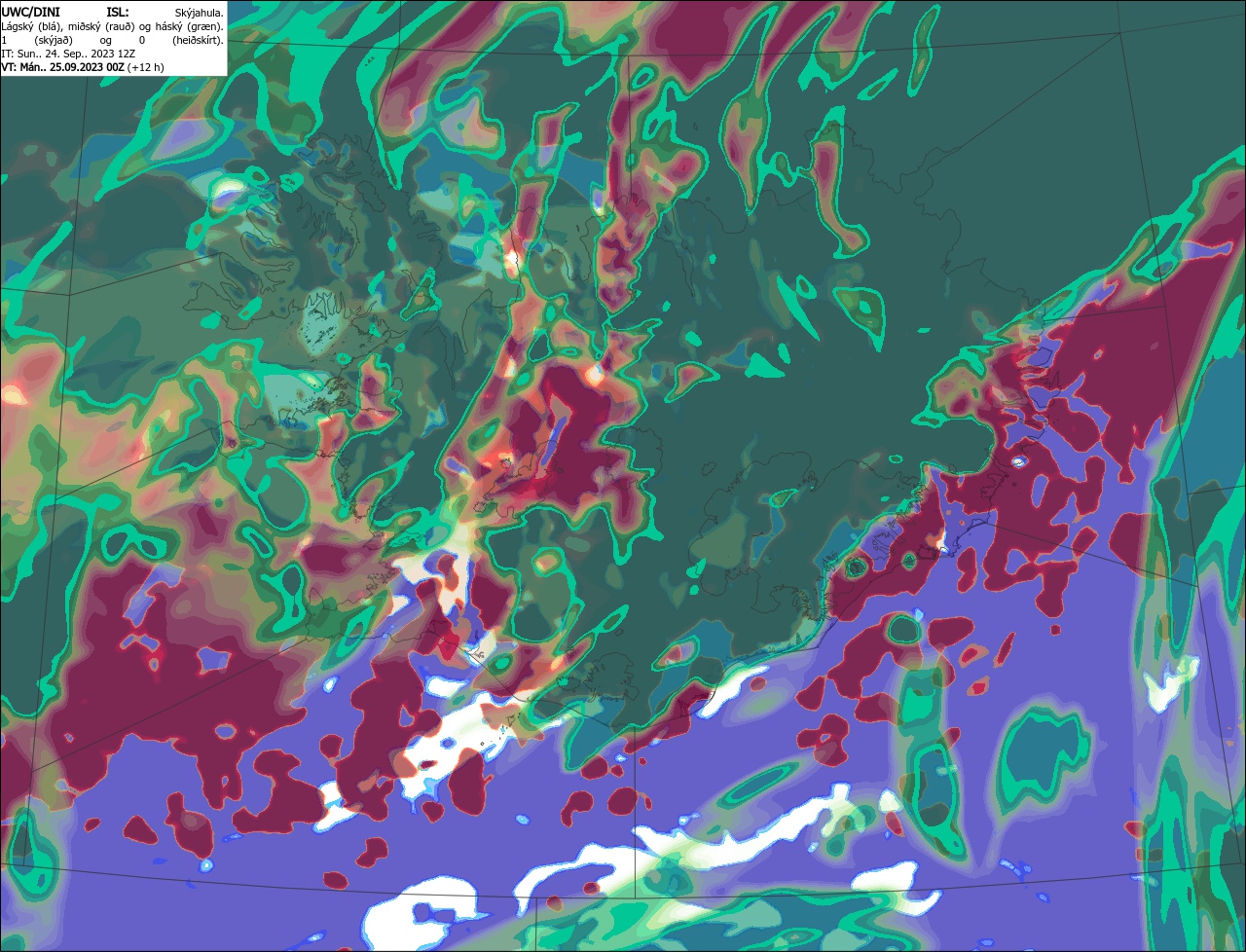Click the "VT: Mán.. 25.09.2023 00Z" valid time
Image resolution: width=1246 pixels, height=952 pixels.
coord(62,68)
